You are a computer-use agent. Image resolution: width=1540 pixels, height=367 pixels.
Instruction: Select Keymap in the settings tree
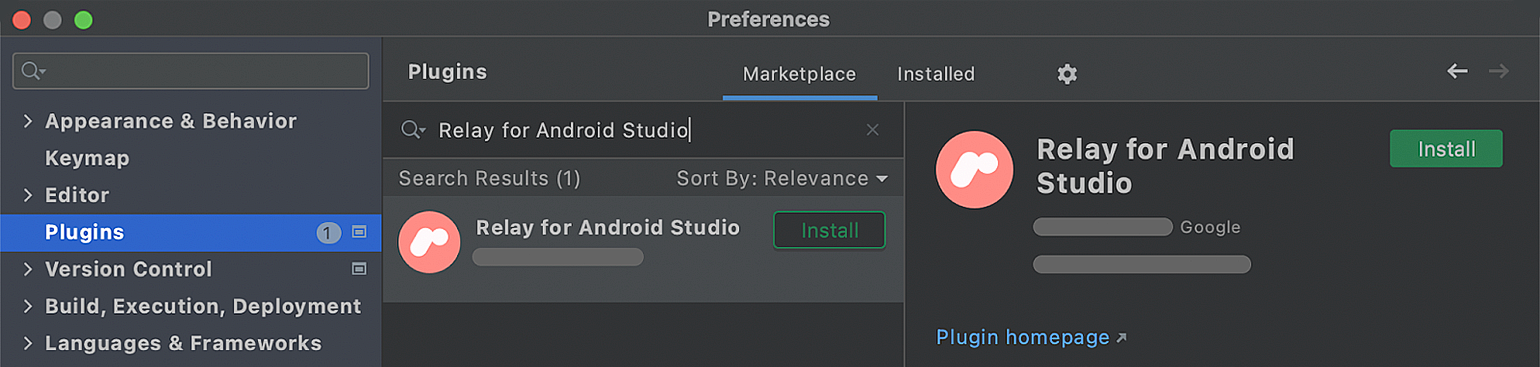87,158
